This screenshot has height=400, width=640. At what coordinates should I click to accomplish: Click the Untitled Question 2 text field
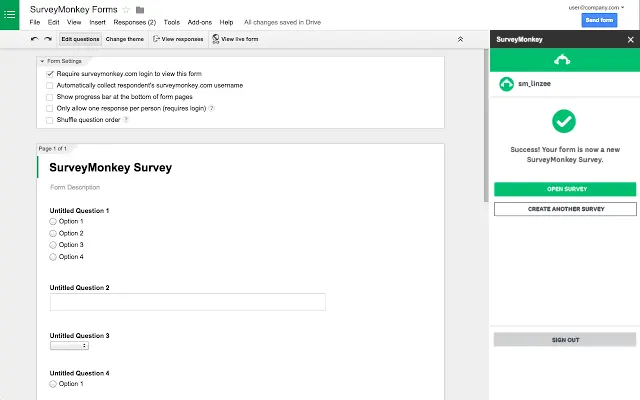[x=188, y=302]
